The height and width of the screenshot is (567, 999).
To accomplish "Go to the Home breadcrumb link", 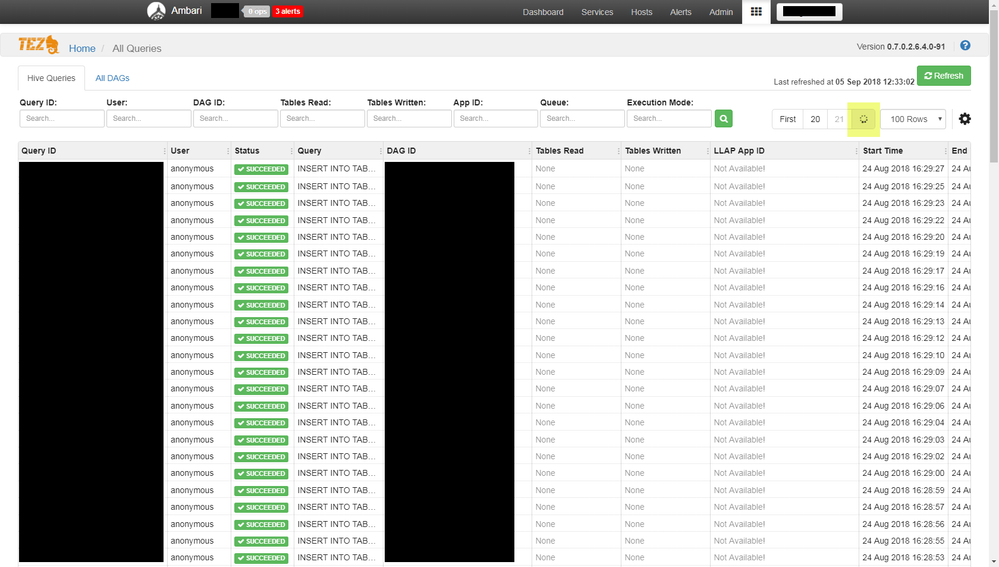I will pyautogui.click(x=82, y=48).
